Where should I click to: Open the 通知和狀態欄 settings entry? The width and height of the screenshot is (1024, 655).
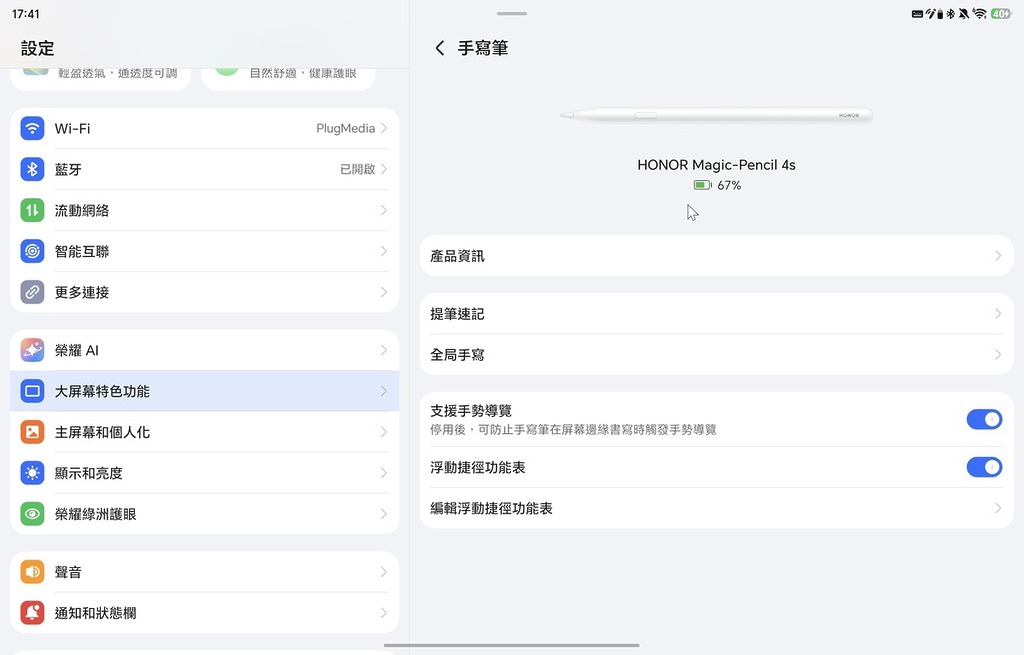pos(204,613)
